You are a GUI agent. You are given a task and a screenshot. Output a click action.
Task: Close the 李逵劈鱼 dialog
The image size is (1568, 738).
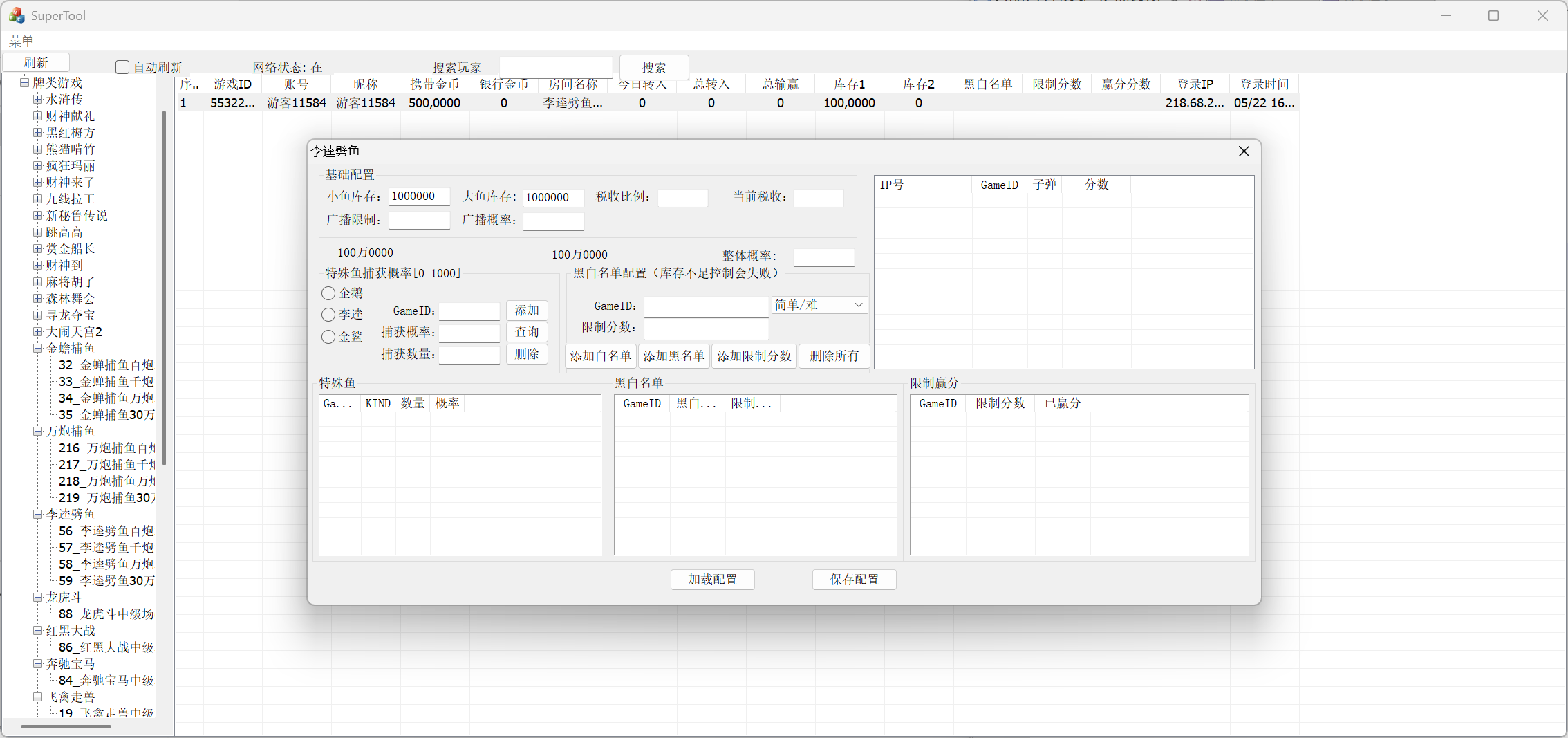point(1243,151)
